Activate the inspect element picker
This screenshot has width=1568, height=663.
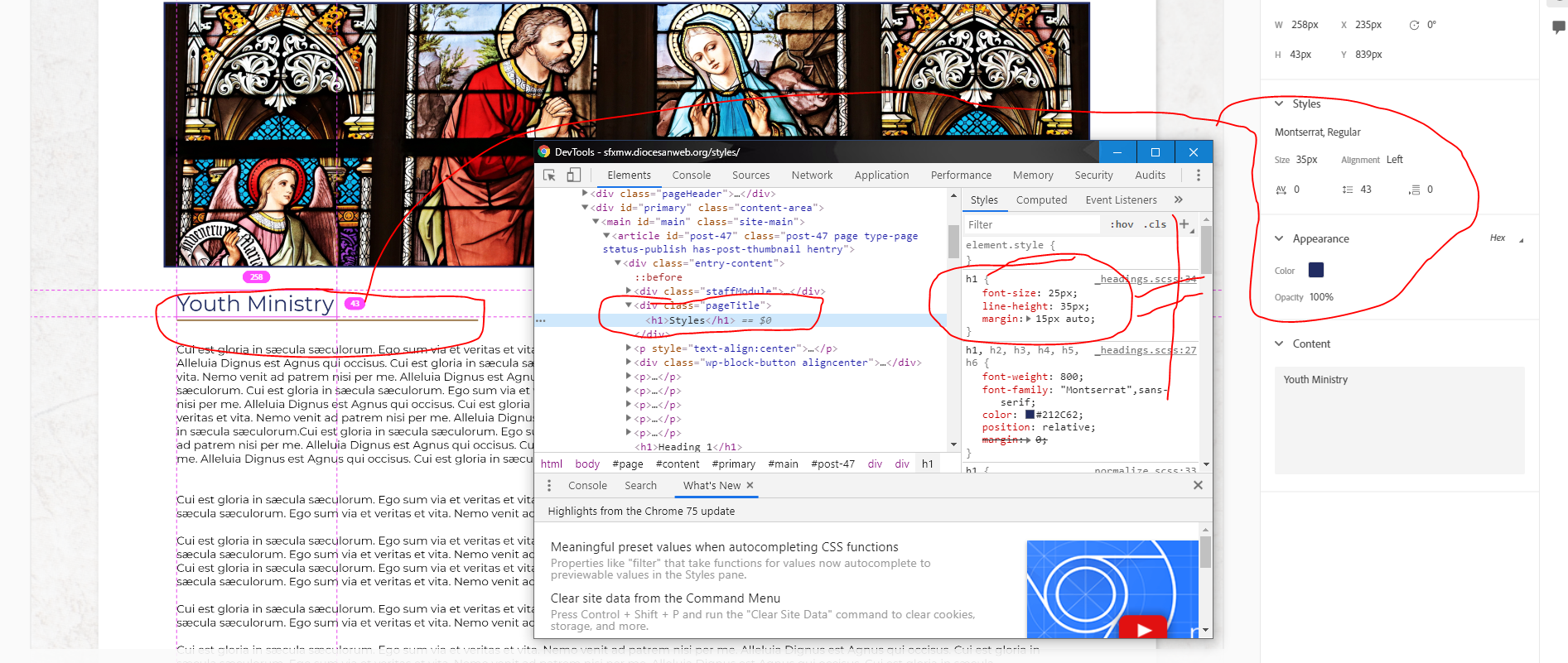tap(549, 175)
